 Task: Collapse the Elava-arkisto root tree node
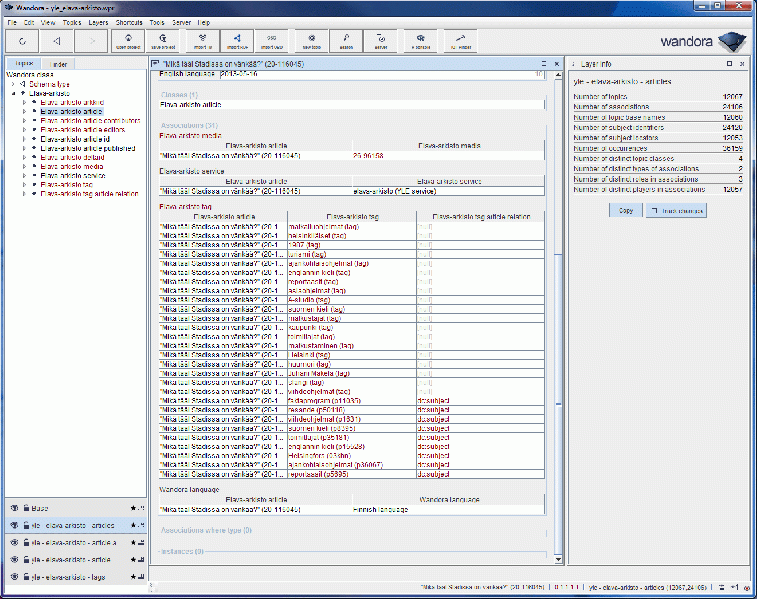pyautogui.click(x=14, y=93)
